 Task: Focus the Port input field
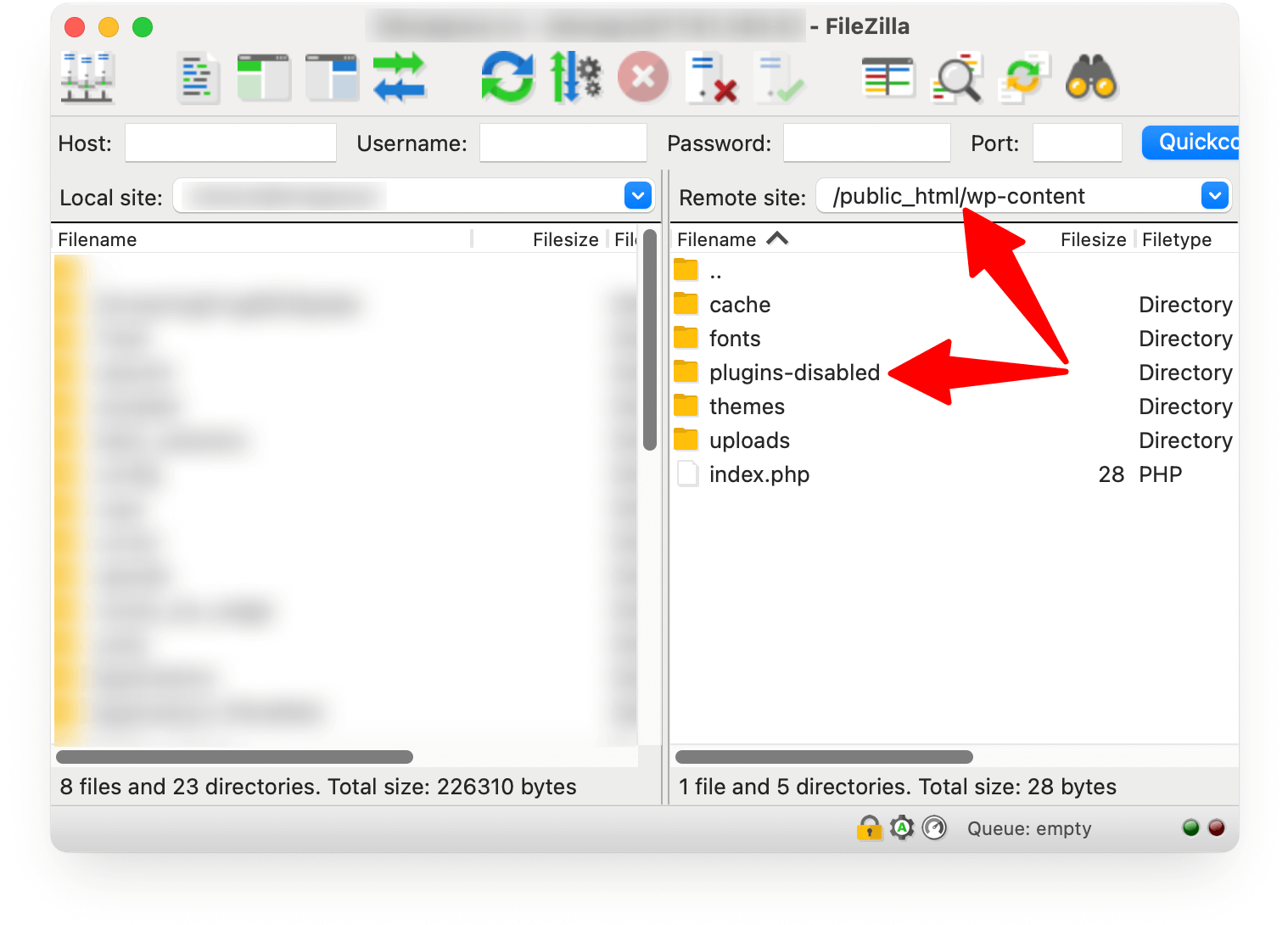1078,143
